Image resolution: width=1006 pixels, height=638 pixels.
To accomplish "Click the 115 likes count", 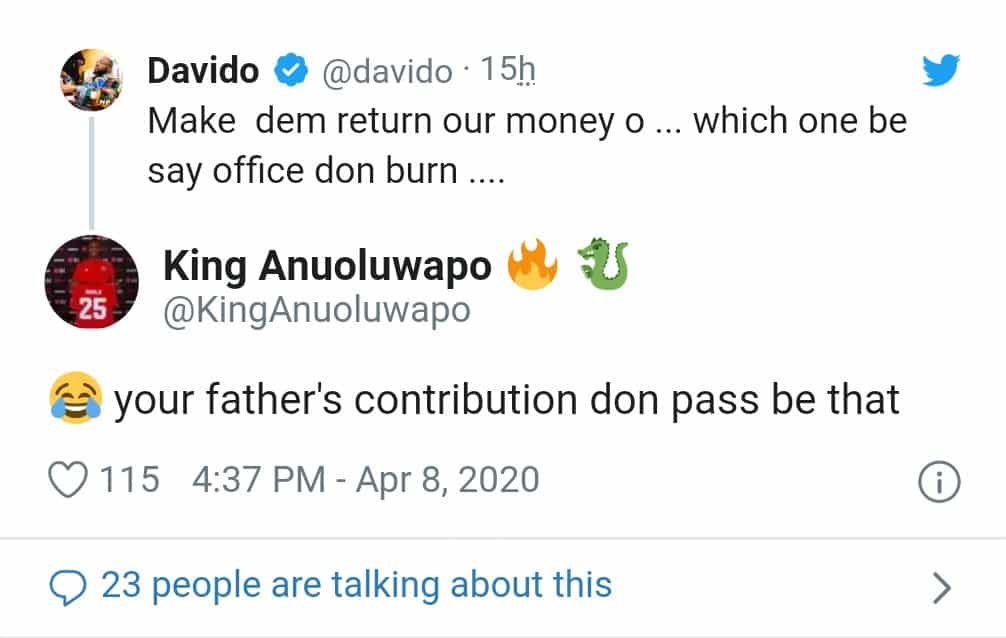I will 130,480.
